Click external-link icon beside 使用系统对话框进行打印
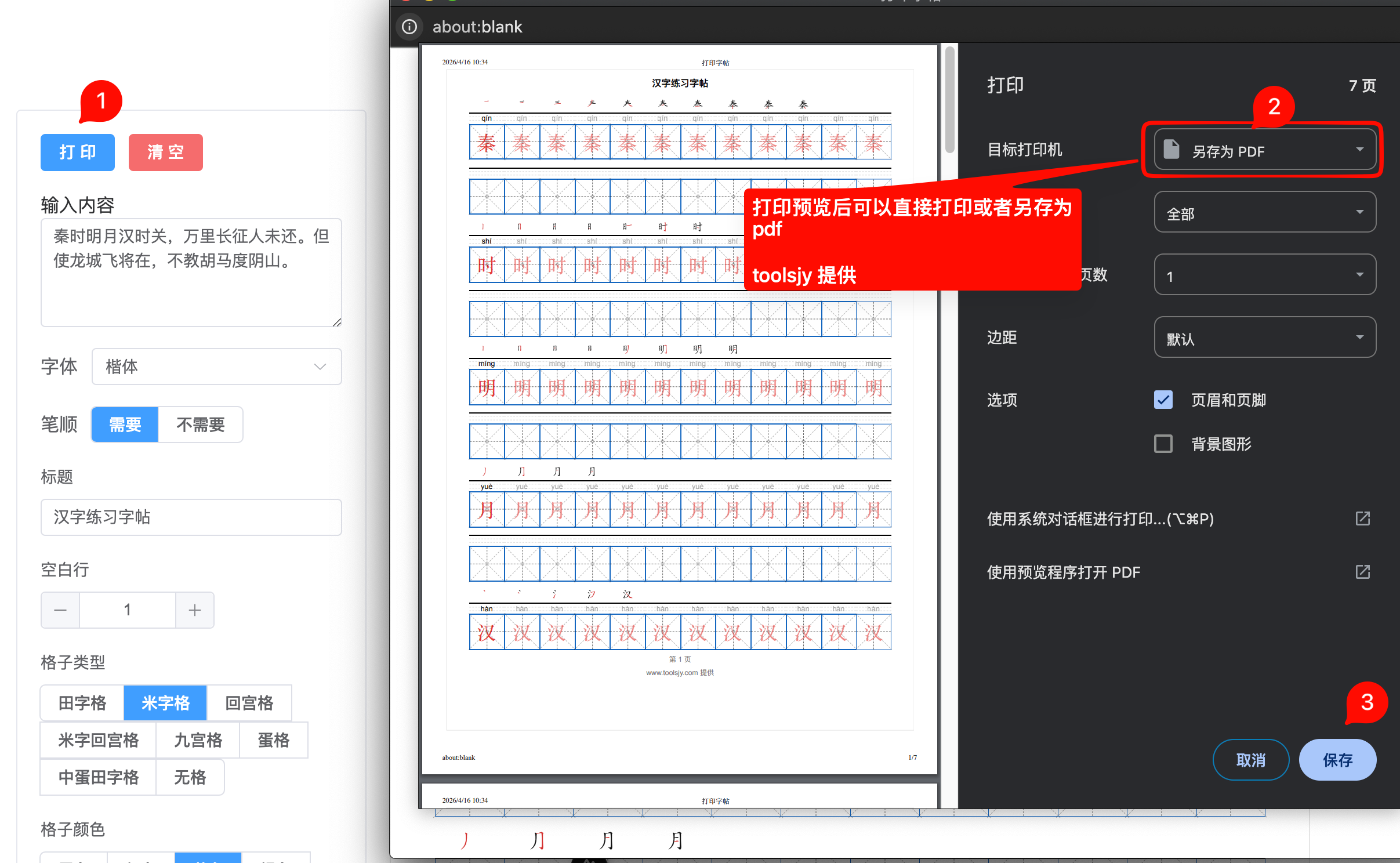Image resolution: width=1400 pixels, height=863 pixels. (1363, 518)
